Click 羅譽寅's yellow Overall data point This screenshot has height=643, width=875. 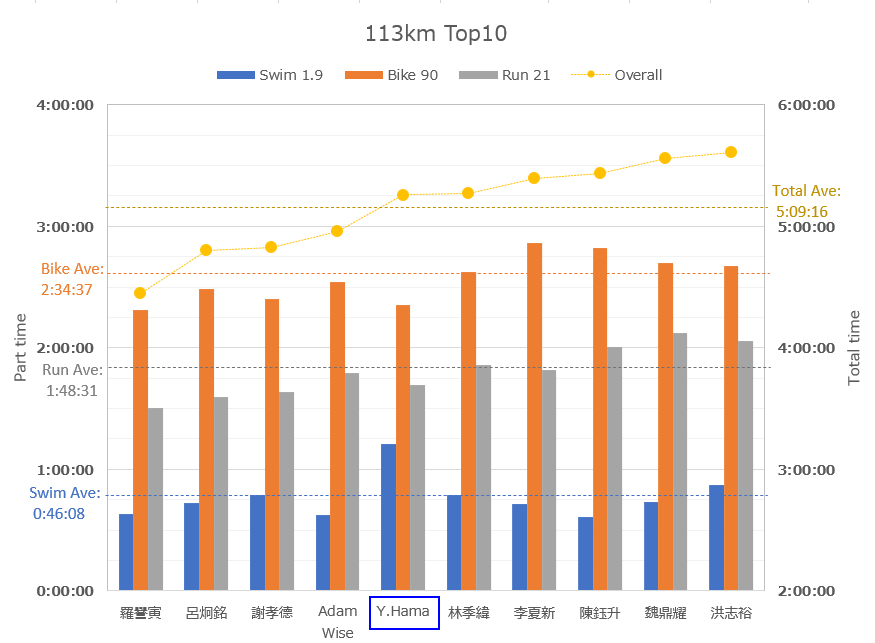[140, 293]
